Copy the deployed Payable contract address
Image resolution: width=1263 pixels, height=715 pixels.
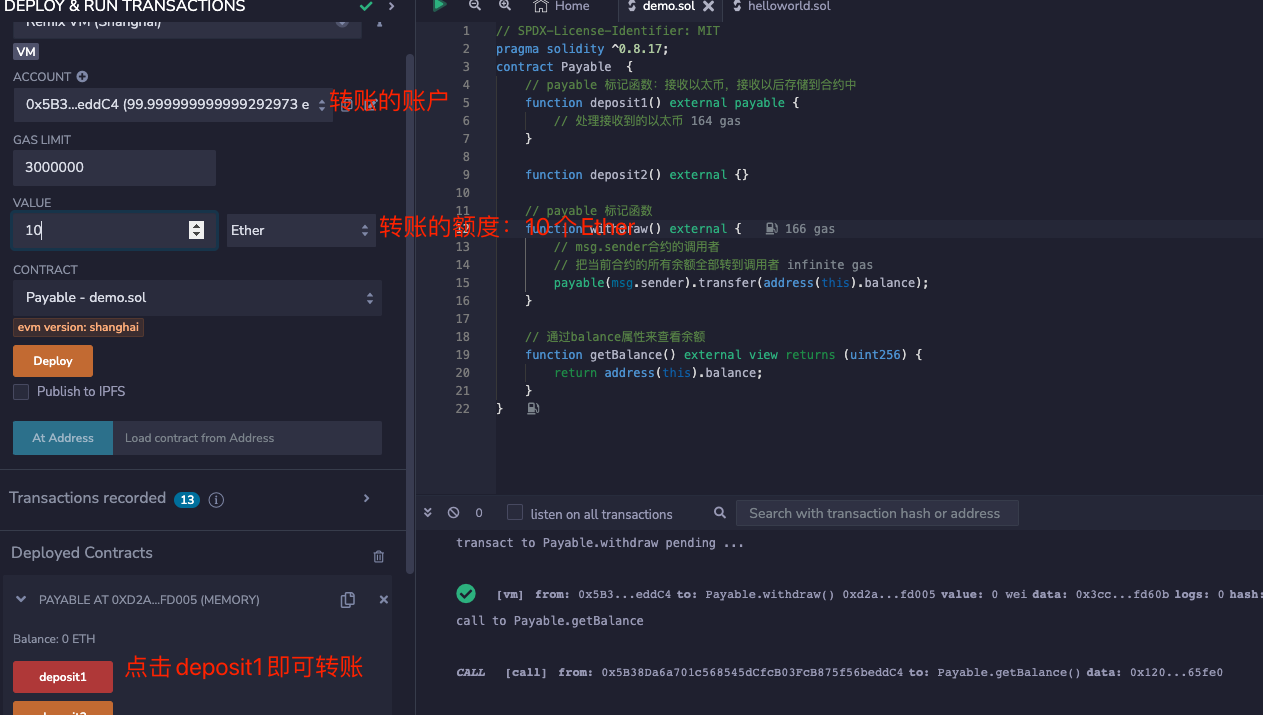pos(348,600)
